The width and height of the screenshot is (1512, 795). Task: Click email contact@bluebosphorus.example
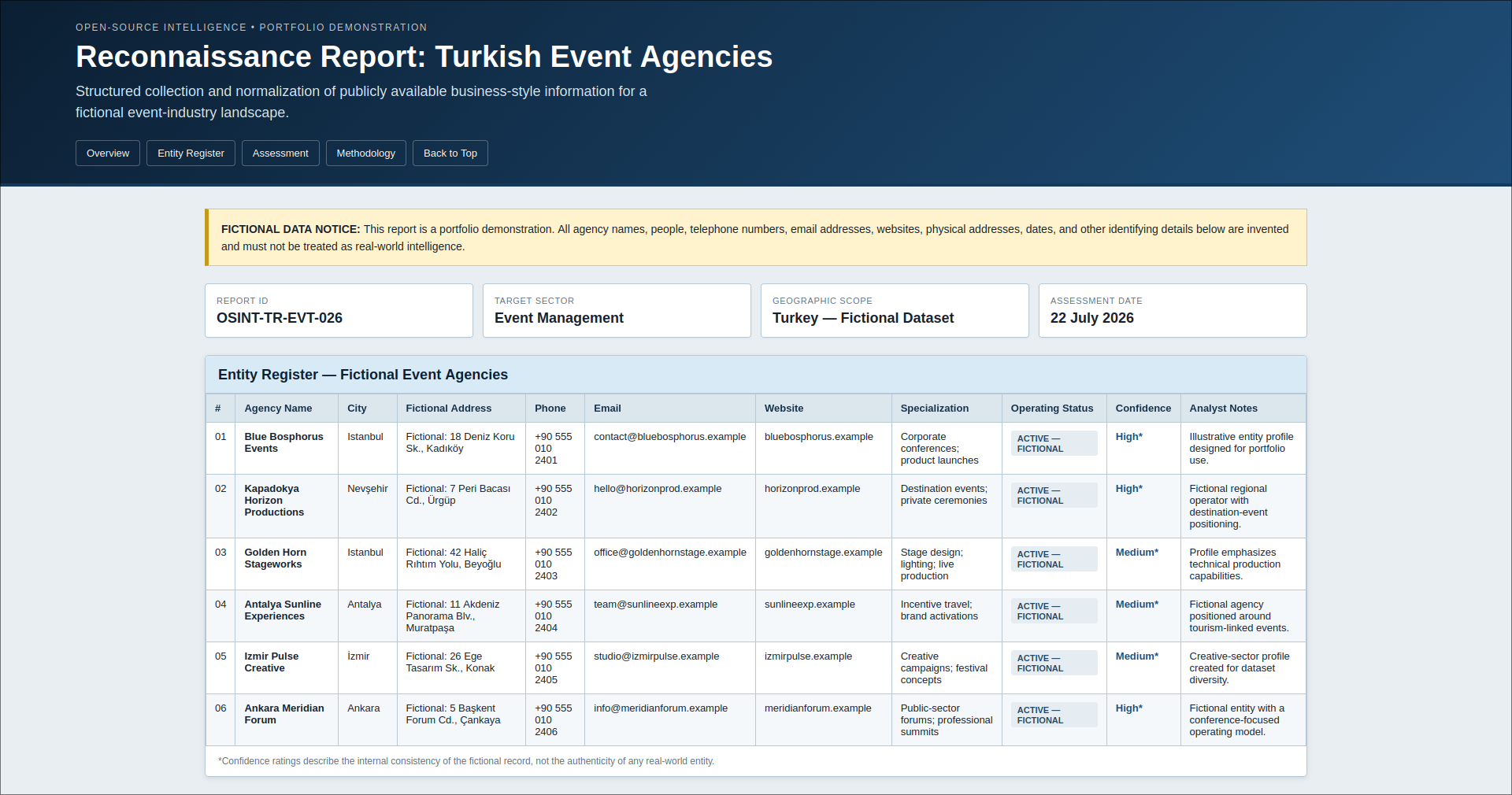coord(669,437)
